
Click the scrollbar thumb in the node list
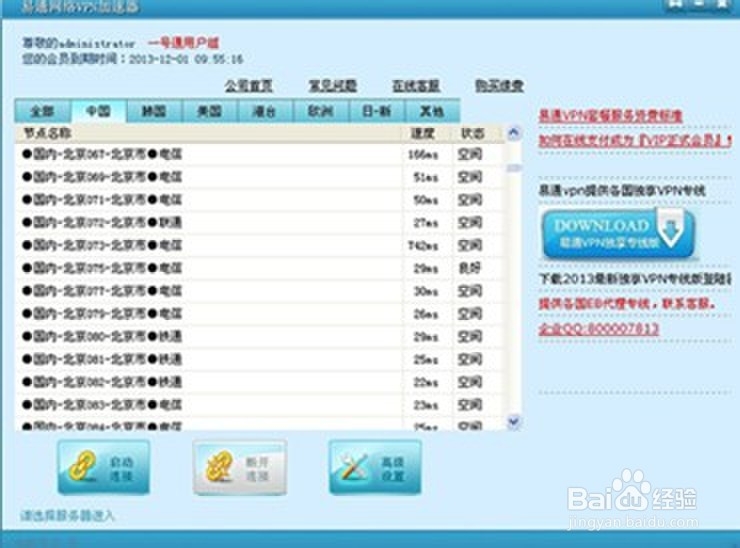pyautogui.click(x=514, y=168)
